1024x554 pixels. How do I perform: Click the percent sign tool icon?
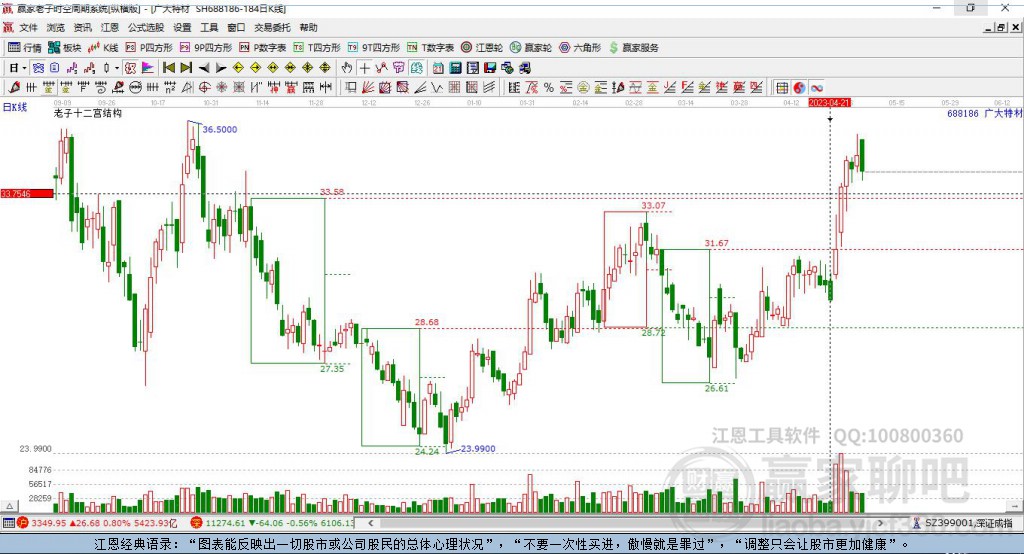(549, 88)
